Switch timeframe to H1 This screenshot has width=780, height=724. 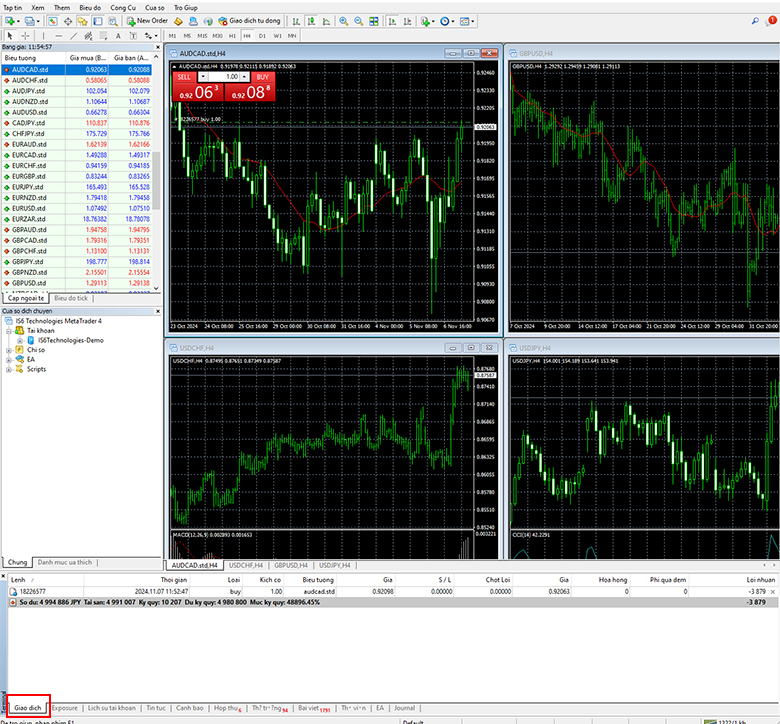232,36
